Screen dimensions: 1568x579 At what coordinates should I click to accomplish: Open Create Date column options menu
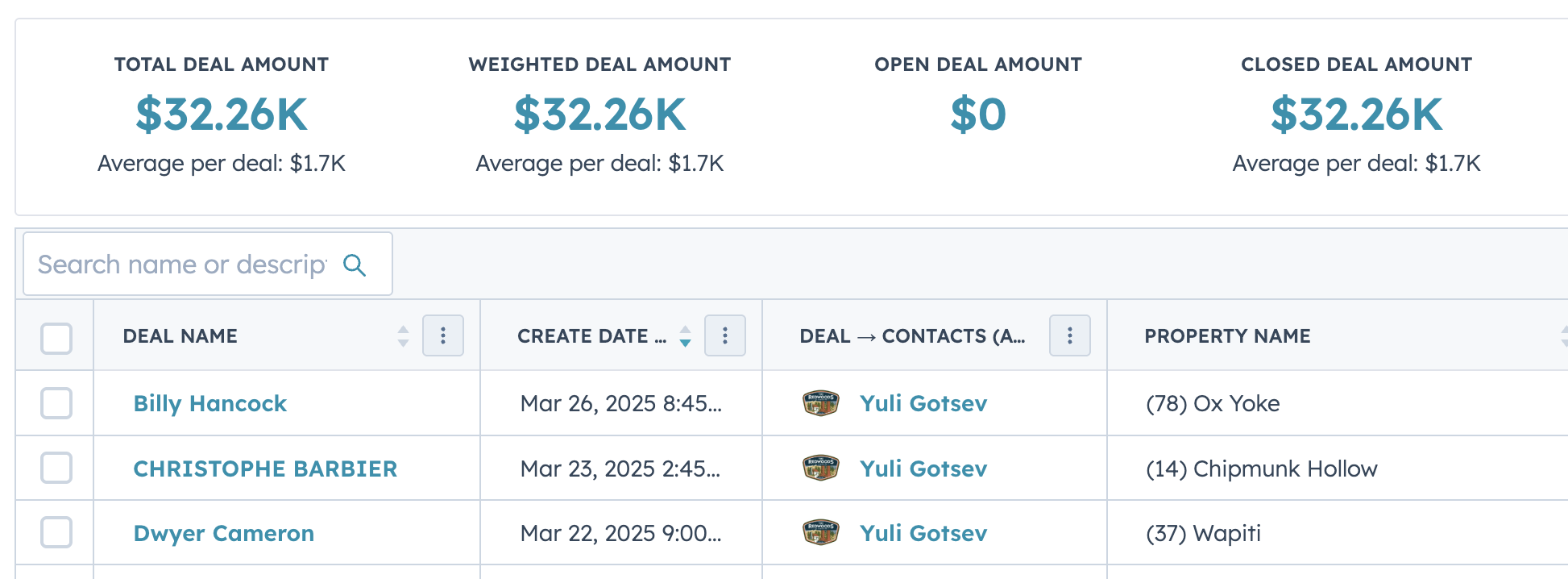point(725,335)
